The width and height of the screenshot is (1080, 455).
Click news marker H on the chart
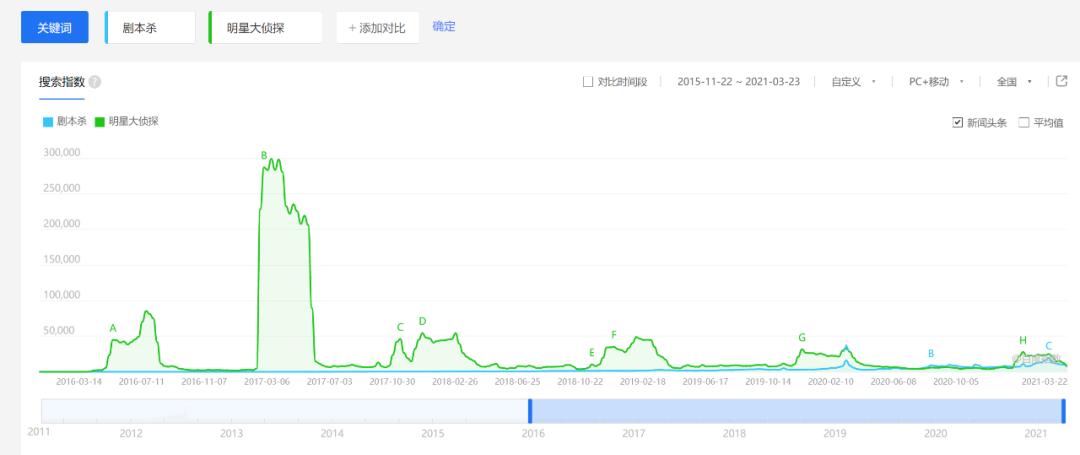pos(1023,340)
